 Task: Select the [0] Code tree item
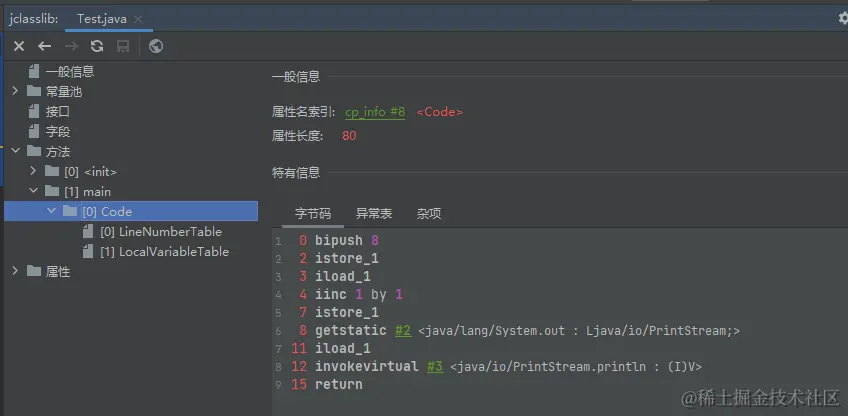pos(107,212)
